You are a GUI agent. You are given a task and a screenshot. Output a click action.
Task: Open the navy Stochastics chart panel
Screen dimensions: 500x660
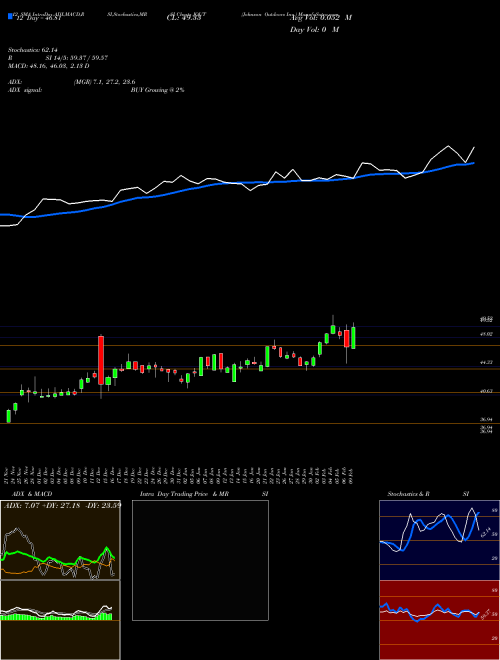pos(439,540)
